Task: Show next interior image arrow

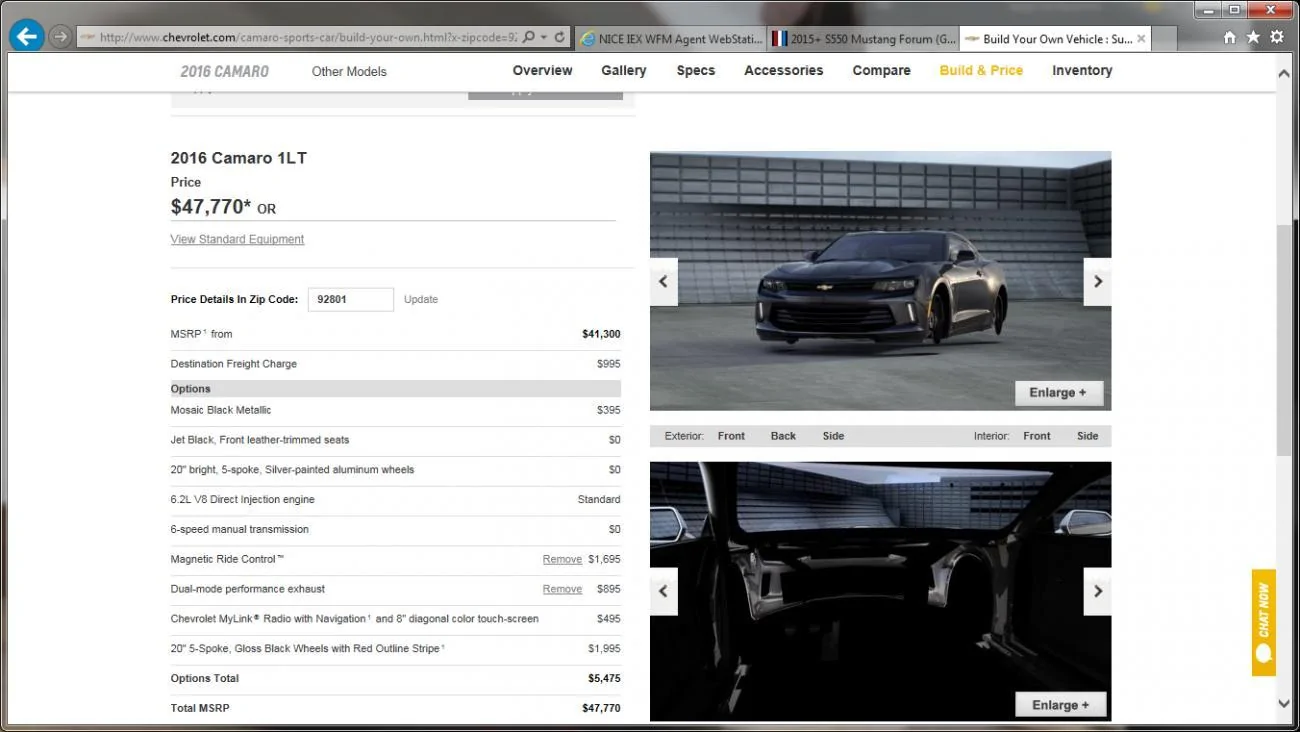Action: coord(1097,591)
